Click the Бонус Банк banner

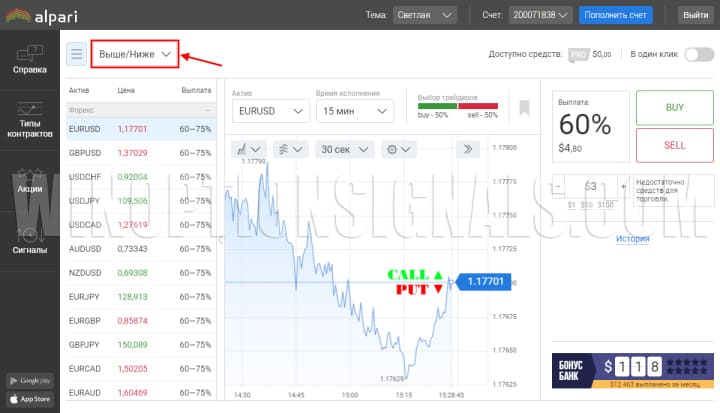click(x=631, y=371)
